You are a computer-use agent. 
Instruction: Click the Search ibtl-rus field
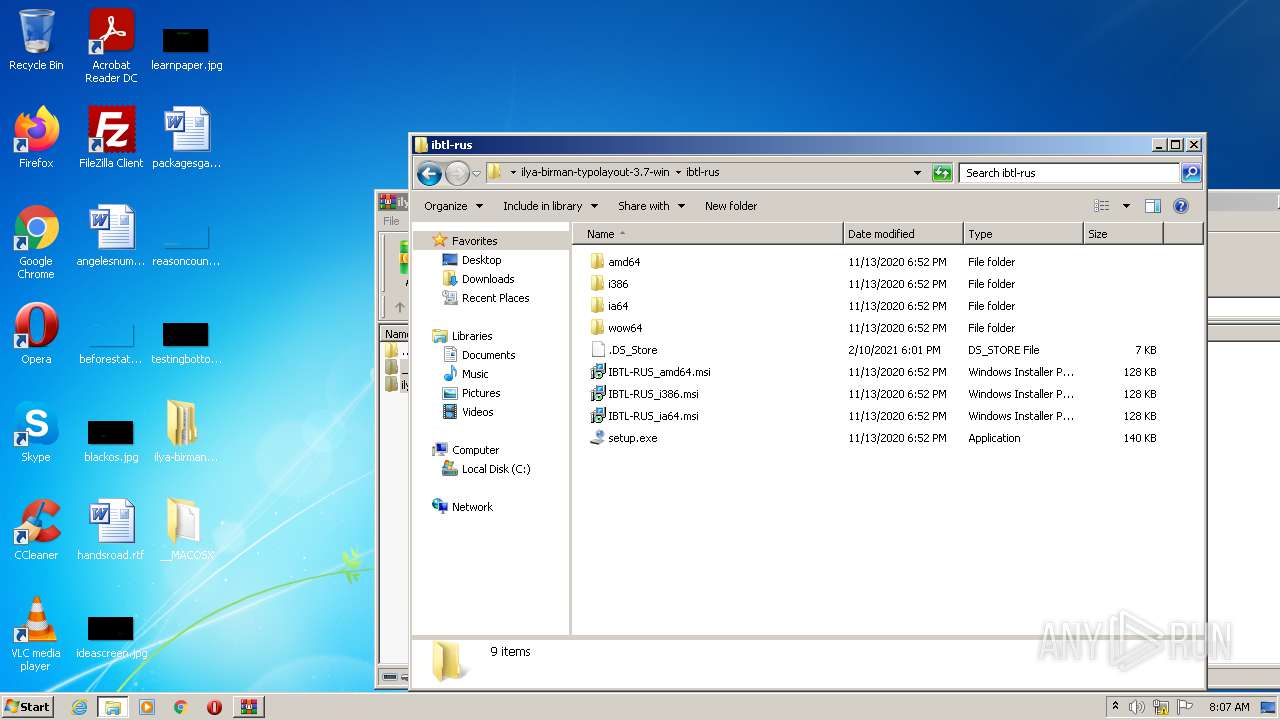point(1069,173)
